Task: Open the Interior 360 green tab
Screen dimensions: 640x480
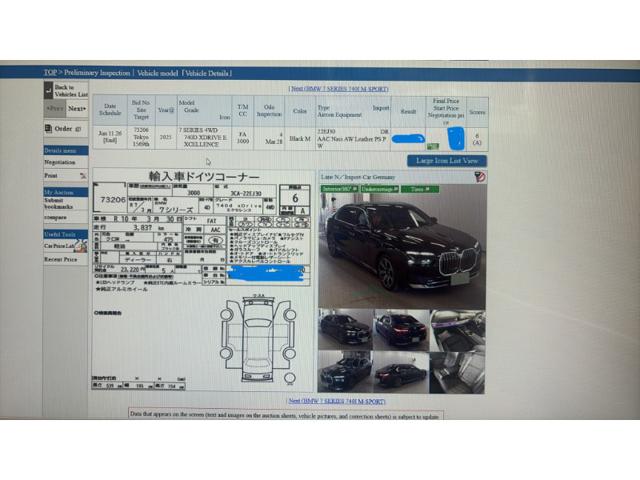Action: tap(339, 189)
